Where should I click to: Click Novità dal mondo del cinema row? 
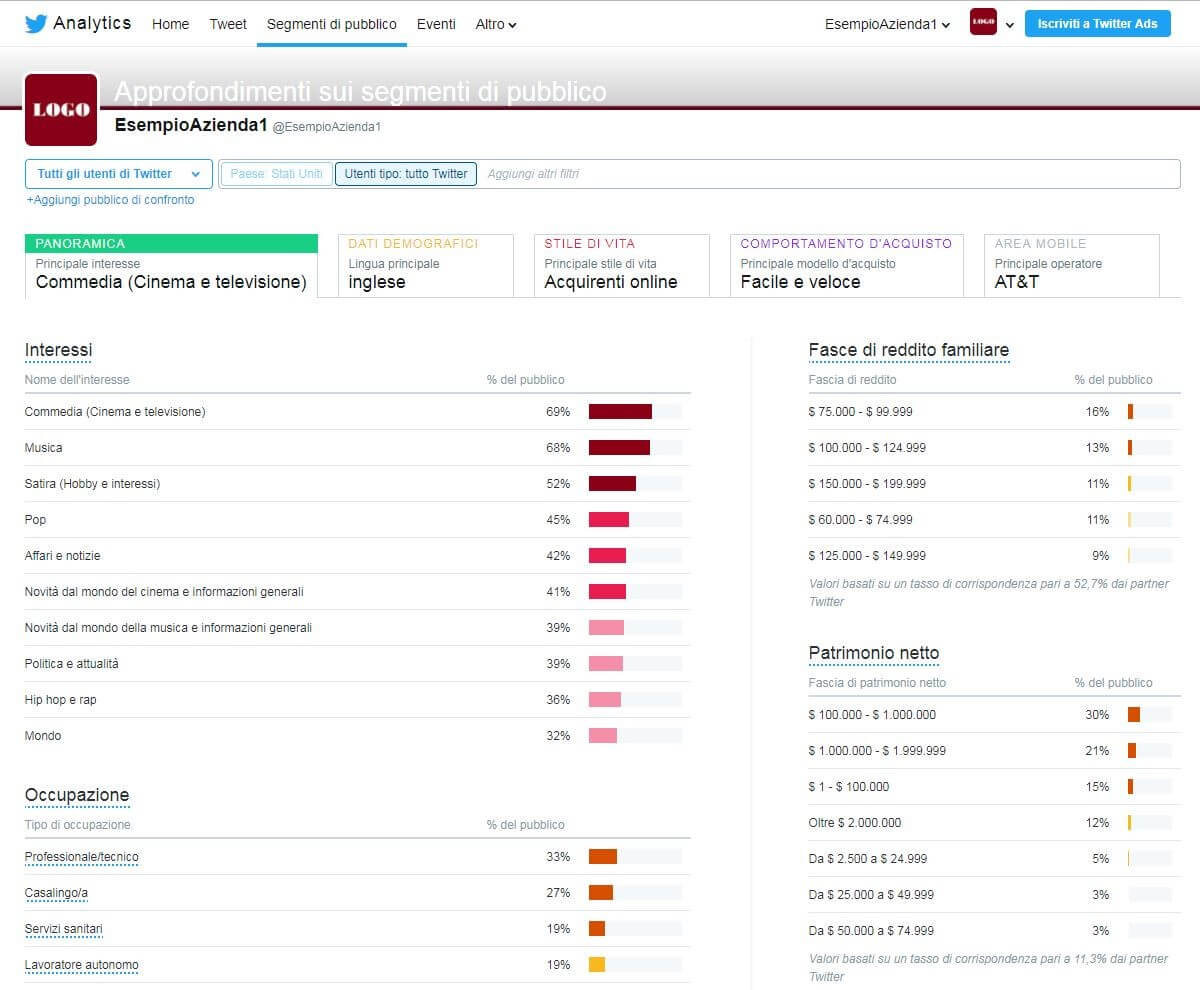pos(357,592)
